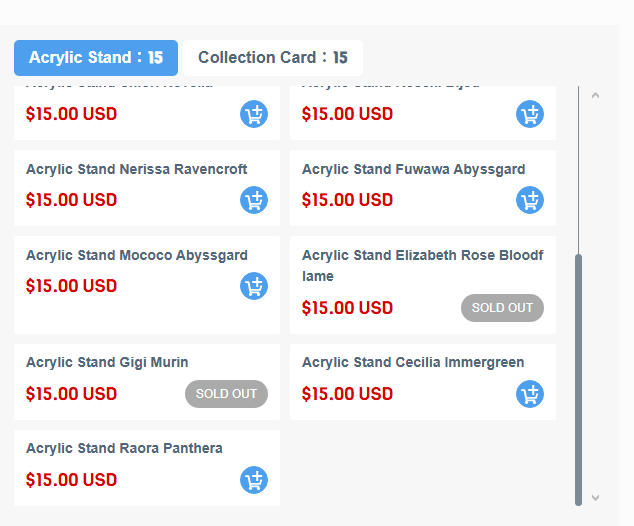
Task: Add Acrylic Stand Nerissa Ravencroft to cart
Action: pyautogui.click(x=254, y=200)
